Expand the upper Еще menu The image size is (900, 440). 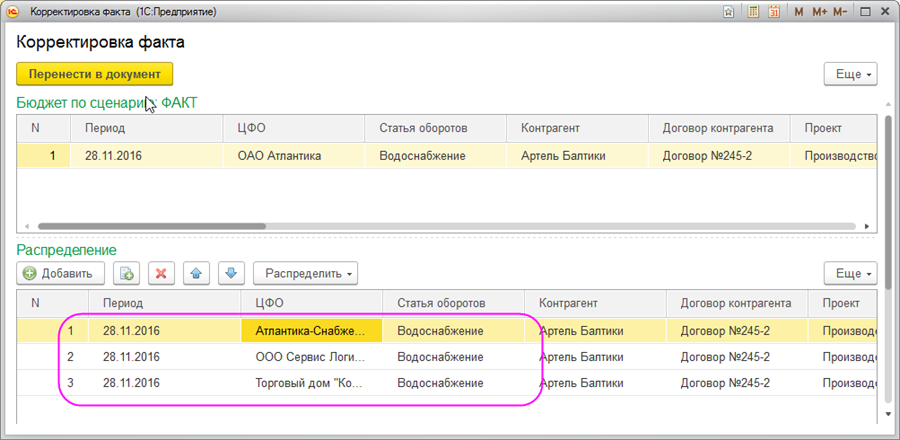[x=850, y=74]
